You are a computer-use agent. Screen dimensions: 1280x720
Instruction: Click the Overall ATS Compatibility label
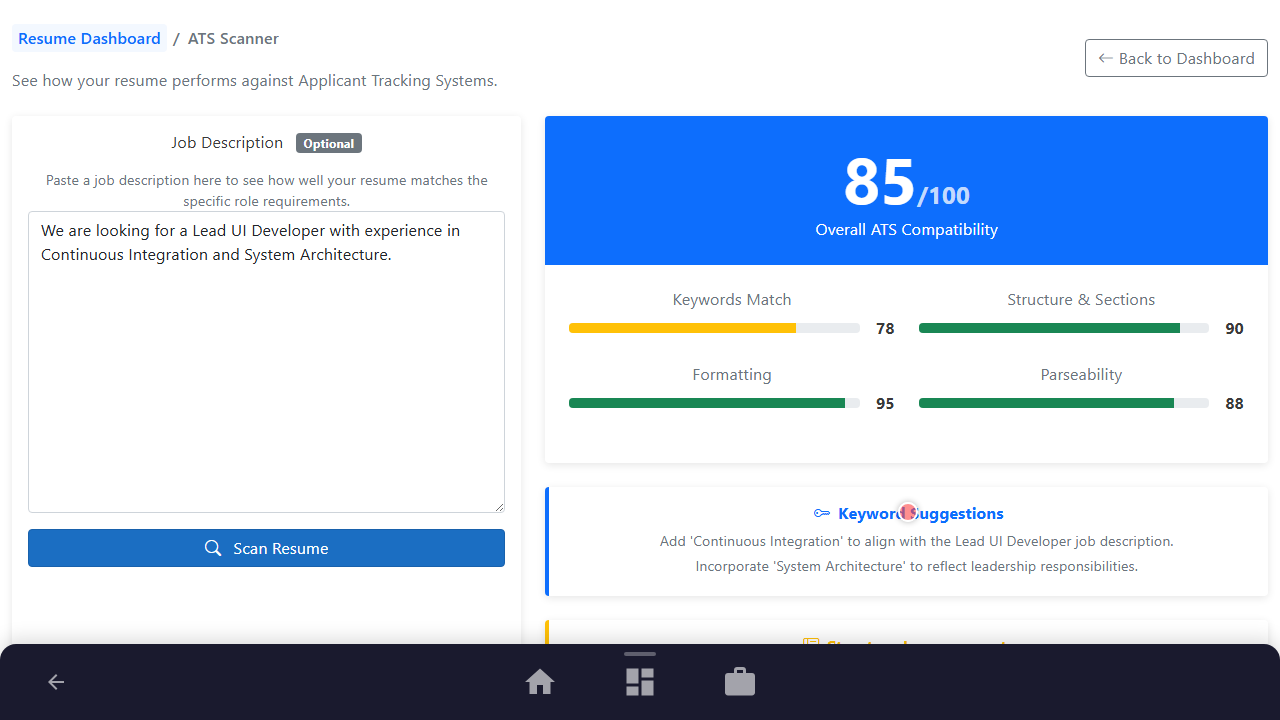click(x=907, y=230)
